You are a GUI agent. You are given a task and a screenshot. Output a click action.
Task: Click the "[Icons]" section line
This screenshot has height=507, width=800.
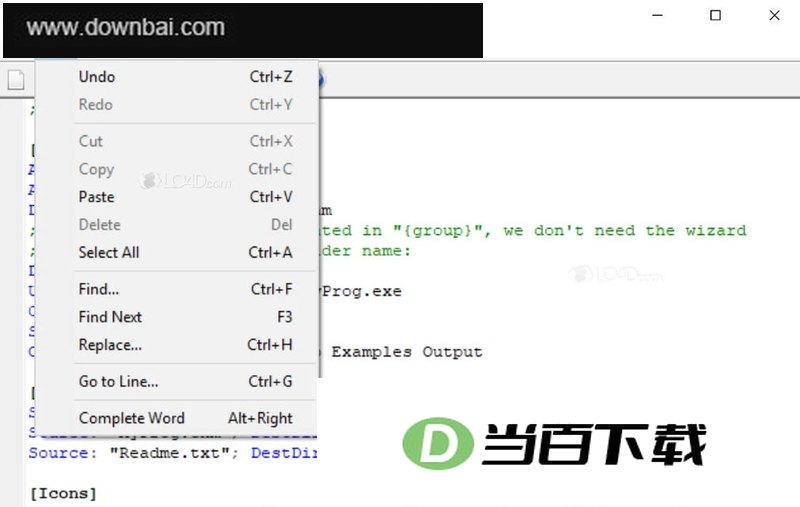point(63,493)
